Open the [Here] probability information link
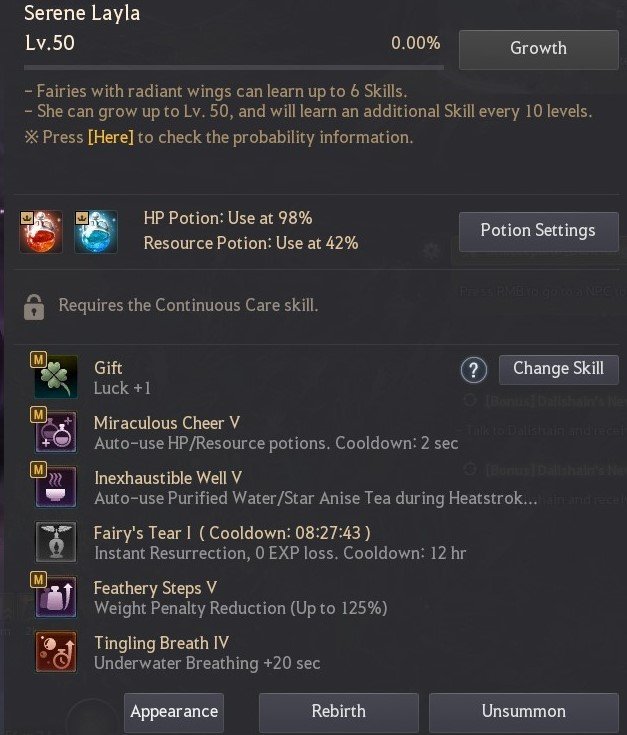The height and width of the screenshot is (735, 627). 111,137
